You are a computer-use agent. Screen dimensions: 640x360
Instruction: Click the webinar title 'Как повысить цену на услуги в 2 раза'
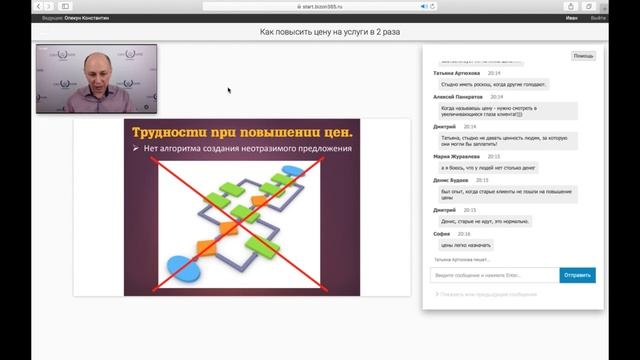tap(330, 32)
